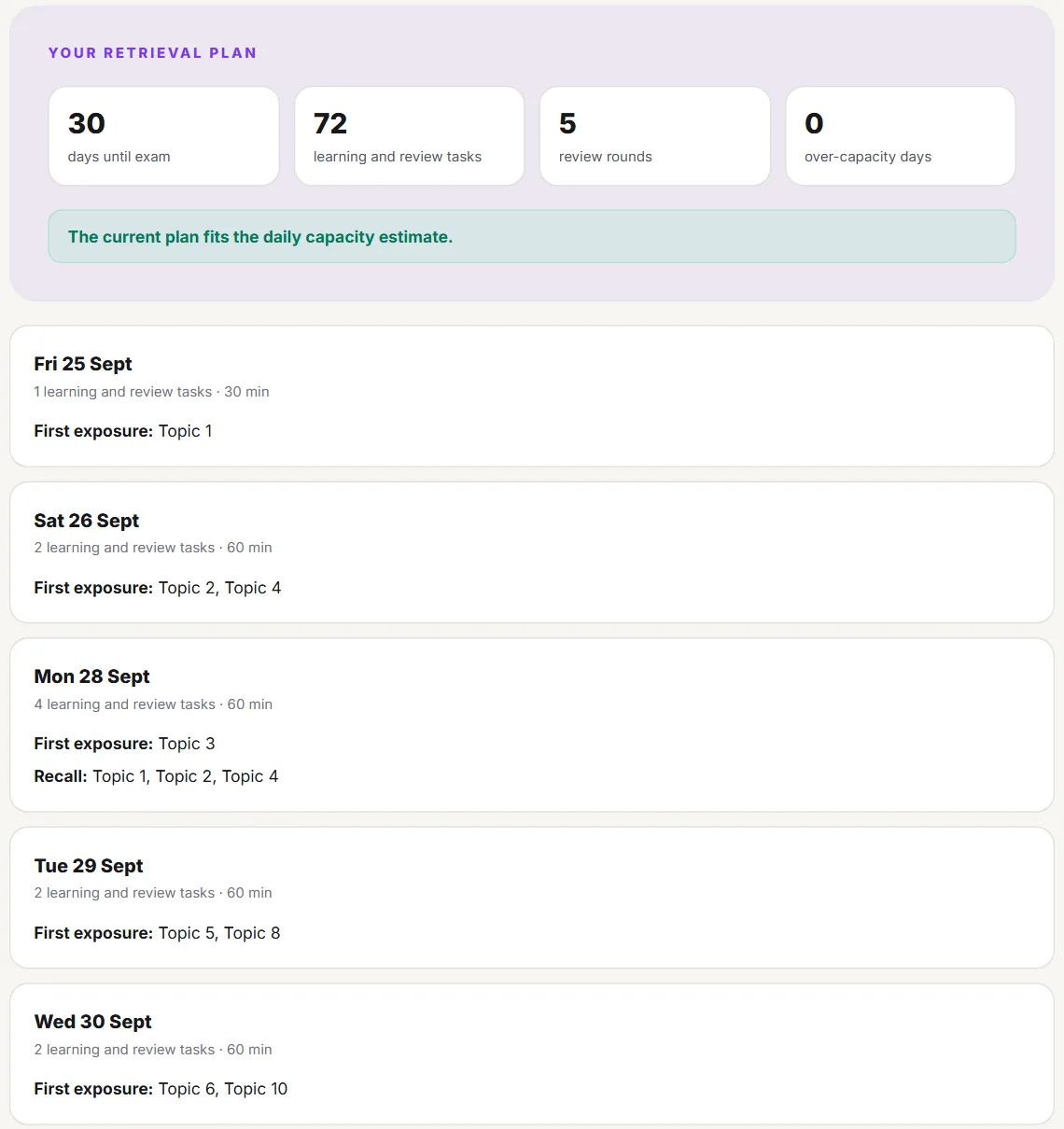The width and height of the screenshot is (1064, 1129).
Task: Click the Wed 30 Sept '2 learning and review tasks · 60 min' line
Action: (153, 1050)
